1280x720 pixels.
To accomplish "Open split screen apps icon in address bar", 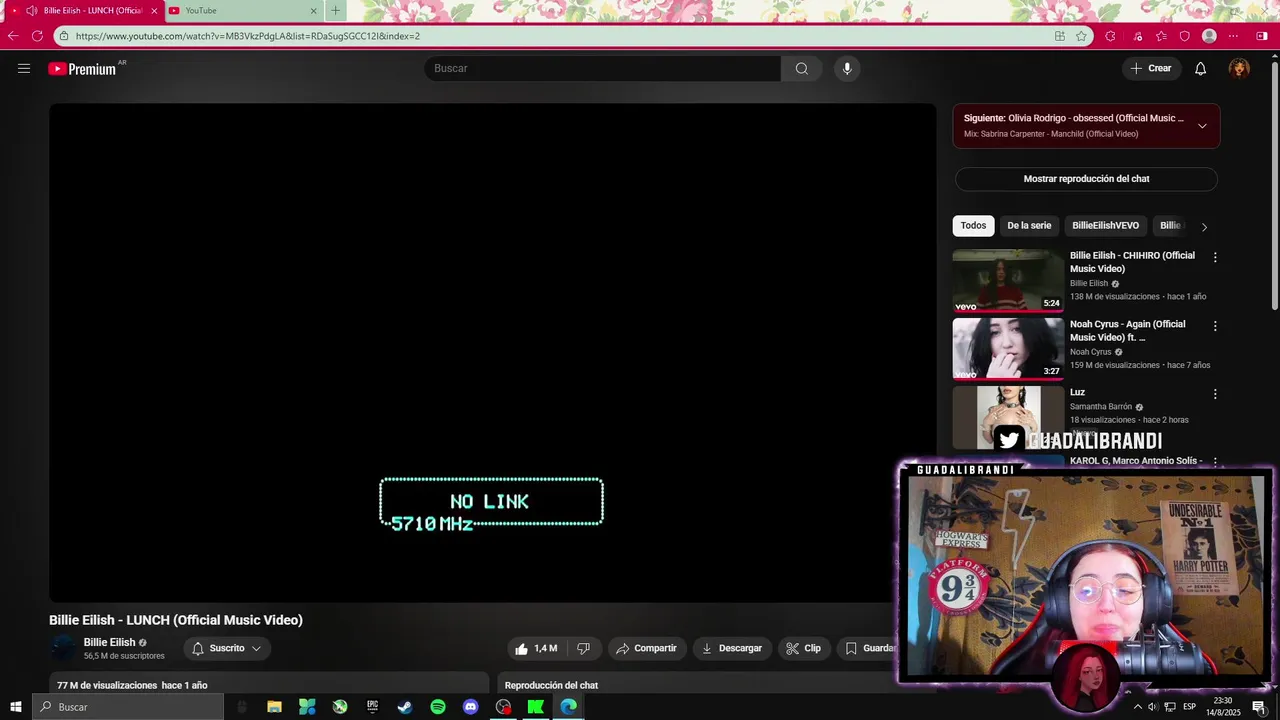I will (x=1060, y=36).
